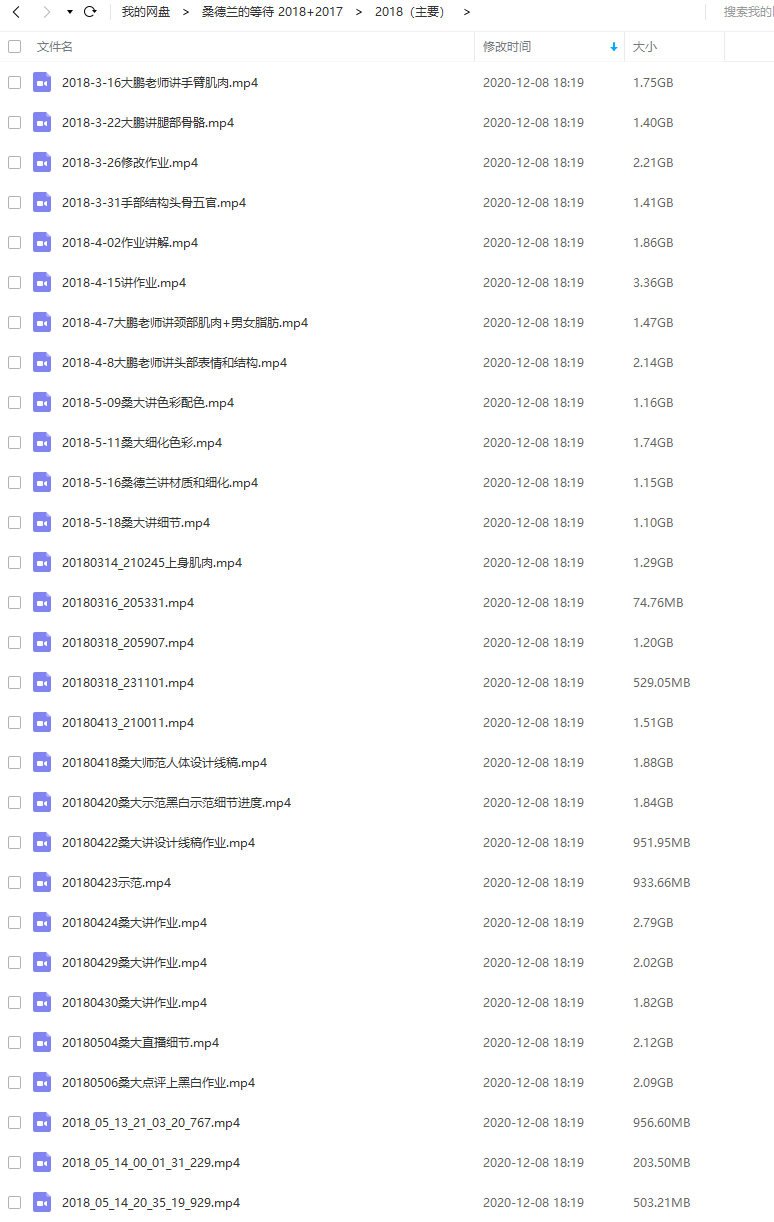Focus the 搜索我的 search field
This screenshot has width=774, height=1222.
click(x=748, y=12)
